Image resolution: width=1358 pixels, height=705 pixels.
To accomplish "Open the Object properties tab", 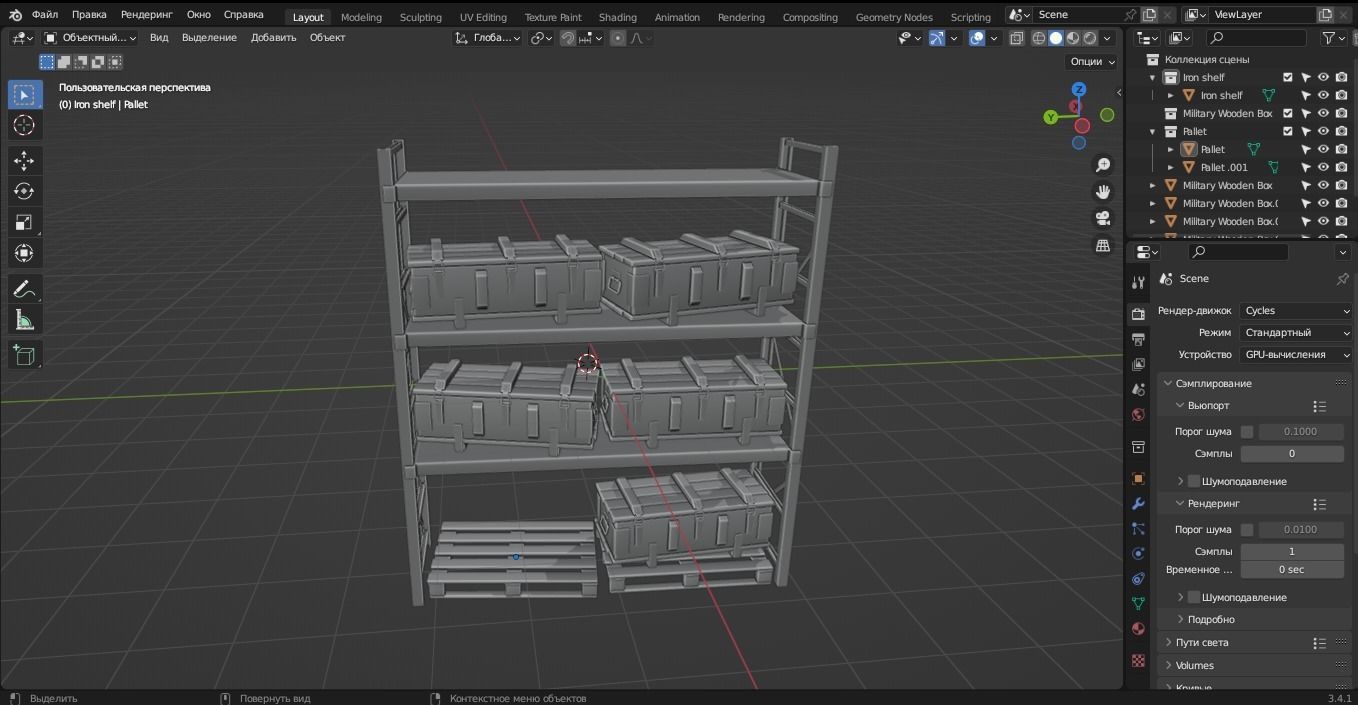I will pyautogui.click(x=1138, y=479).
